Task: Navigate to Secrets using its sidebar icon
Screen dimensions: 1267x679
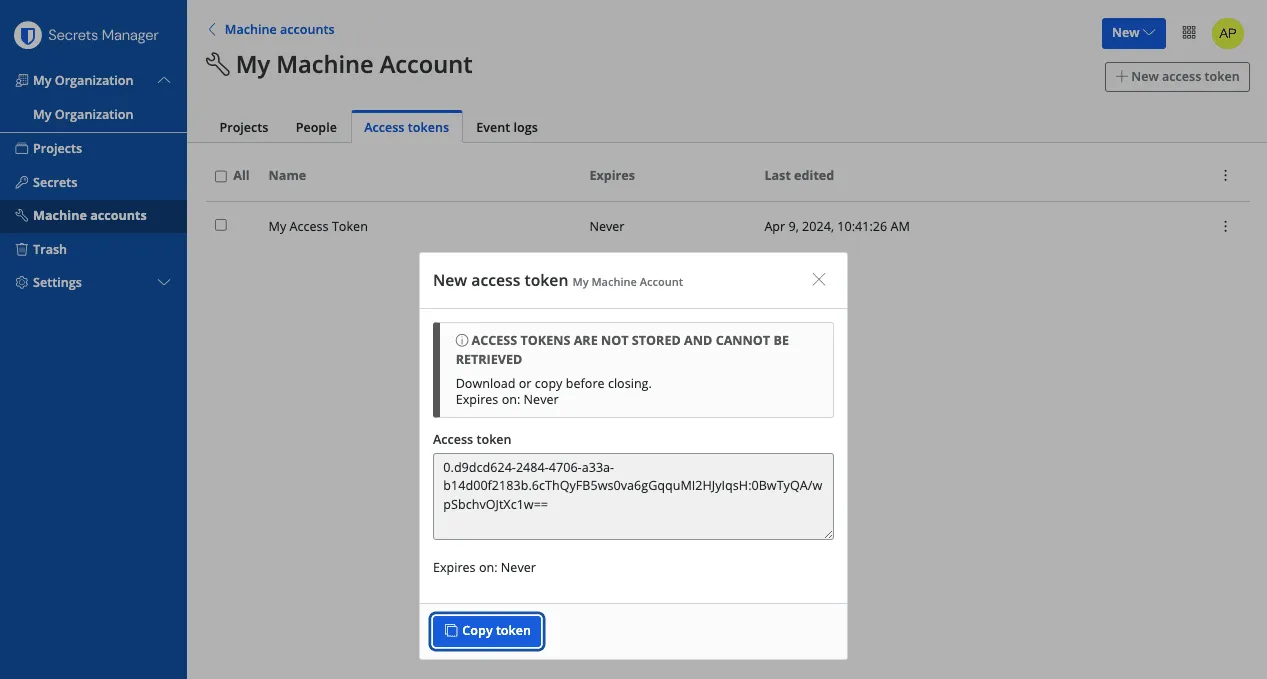Action: (22, 182)
